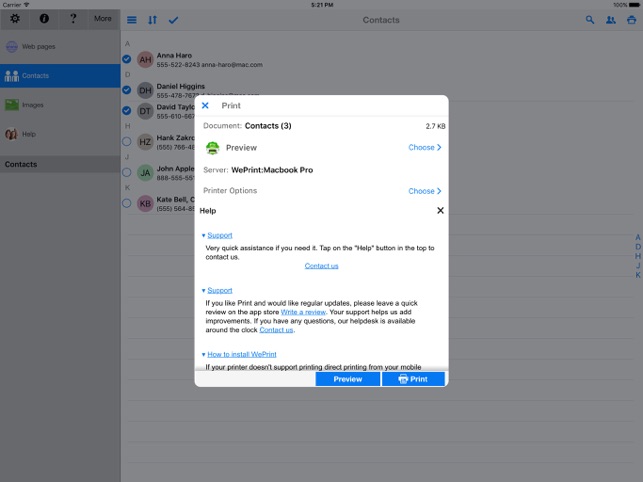Close the Help panel
The width and height of the screenshot is (643, 482).
440,211
